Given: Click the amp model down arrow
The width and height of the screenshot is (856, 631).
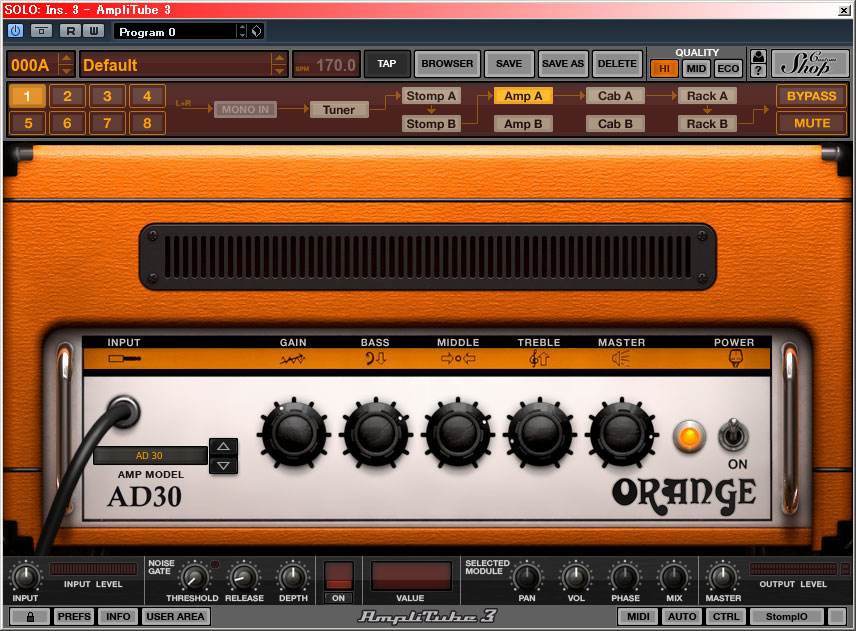Looking at the screenshot, I should click(x=223, y=465).
